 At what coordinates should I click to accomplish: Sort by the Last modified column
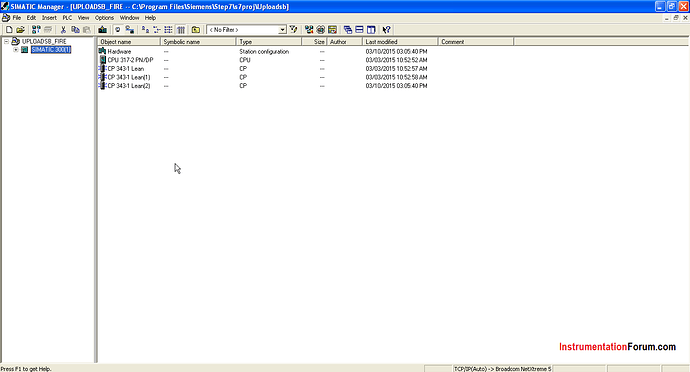click(x=400, y=42)
